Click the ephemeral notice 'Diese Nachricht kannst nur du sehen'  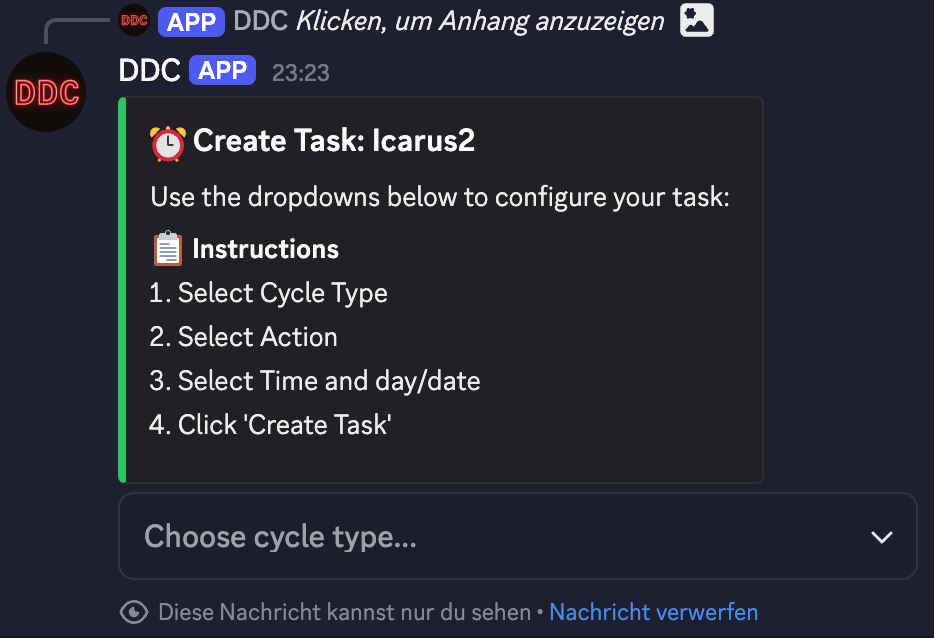[344, 612]
